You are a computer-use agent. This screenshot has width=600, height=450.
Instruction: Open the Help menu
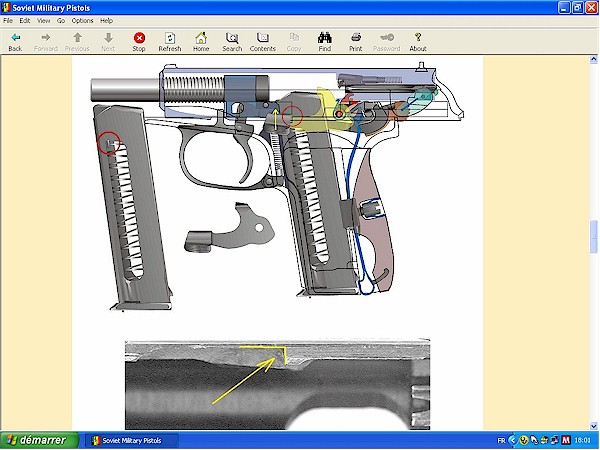coord(106,21)
